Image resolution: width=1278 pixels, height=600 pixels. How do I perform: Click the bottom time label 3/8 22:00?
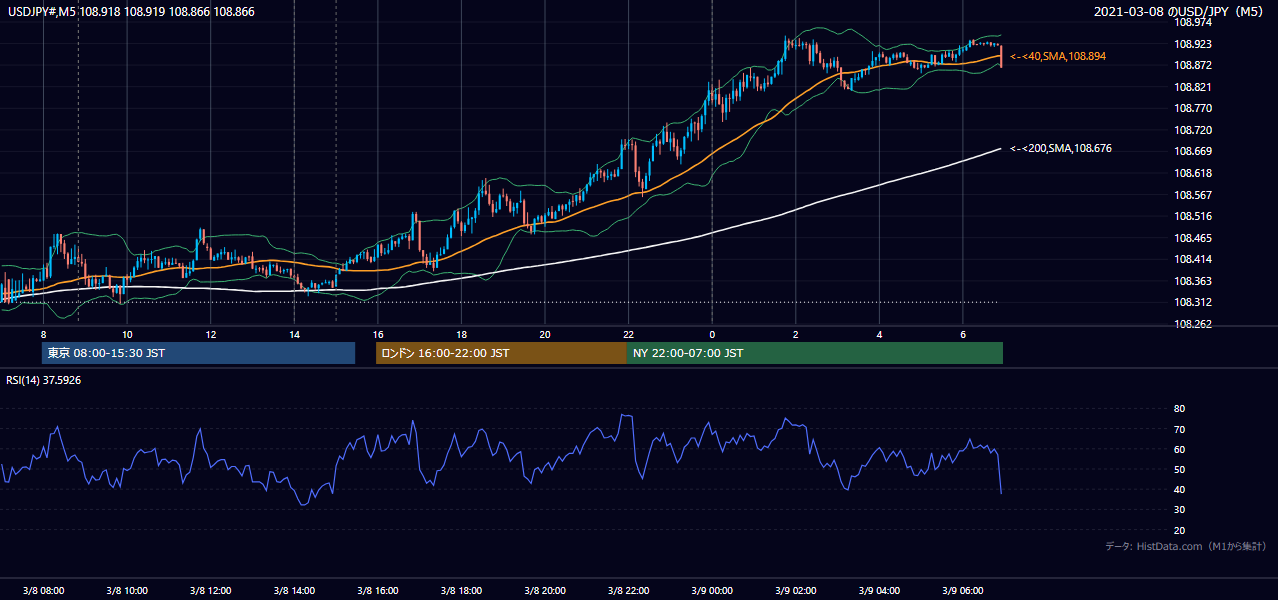[628, 591]
